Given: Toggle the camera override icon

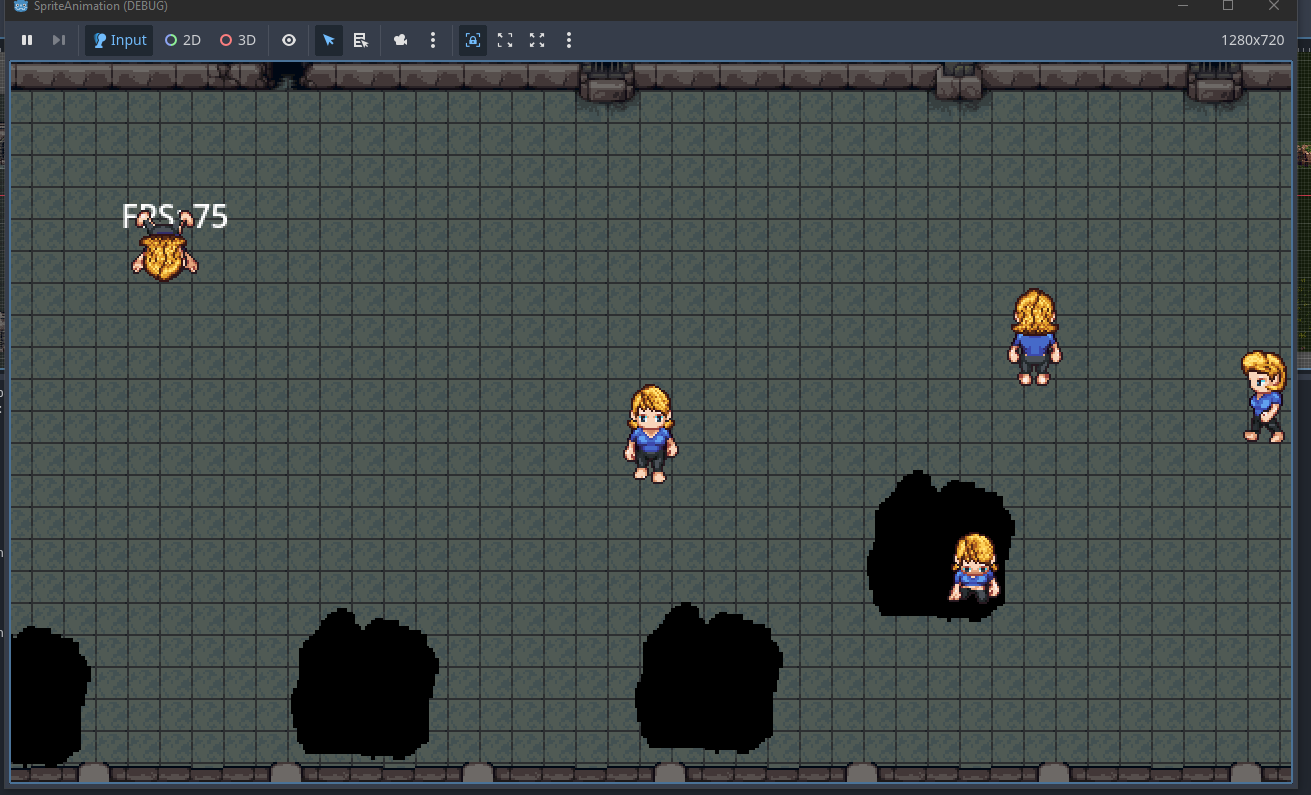Looking at the screenshot, I should (x=401, y=40).
